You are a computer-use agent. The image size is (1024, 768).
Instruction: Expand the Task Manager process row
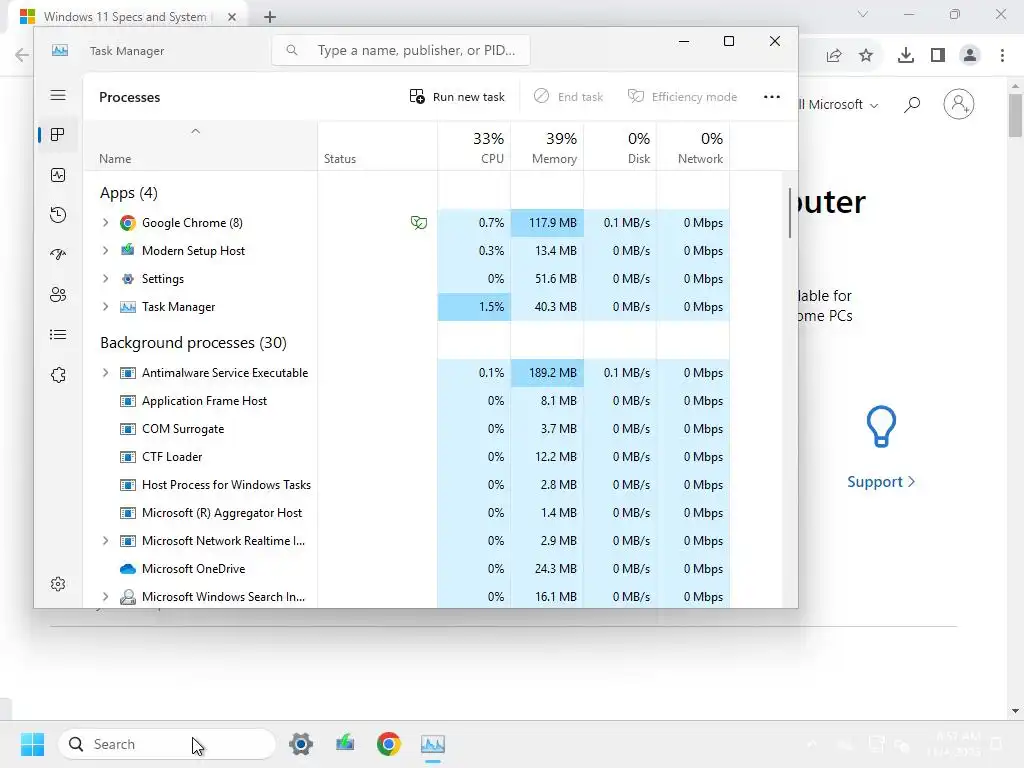tap(105, 307)
